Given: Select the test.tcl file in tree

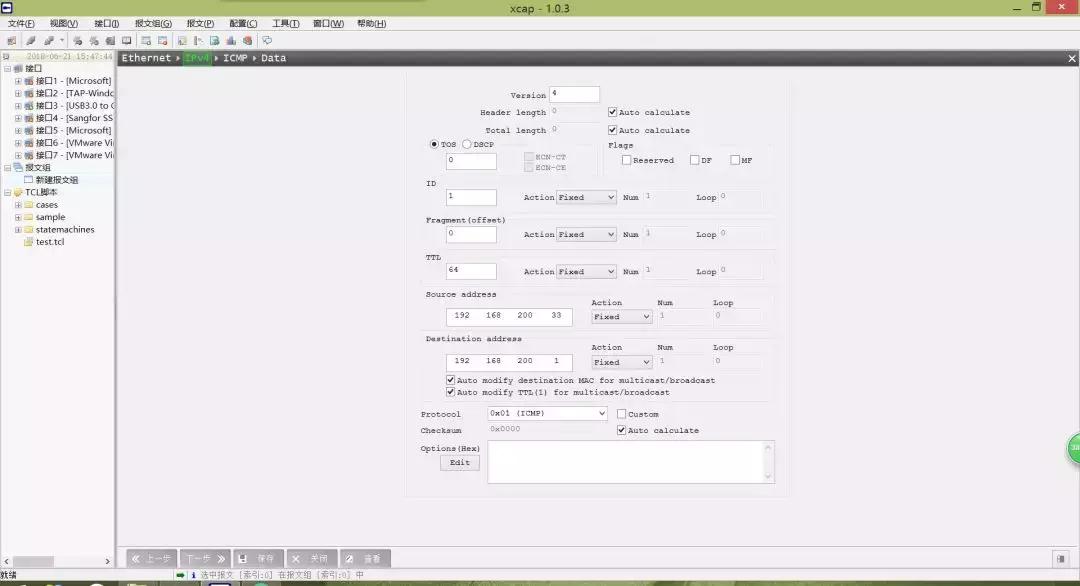Looking at the screenshot, I should coord(50,242).
